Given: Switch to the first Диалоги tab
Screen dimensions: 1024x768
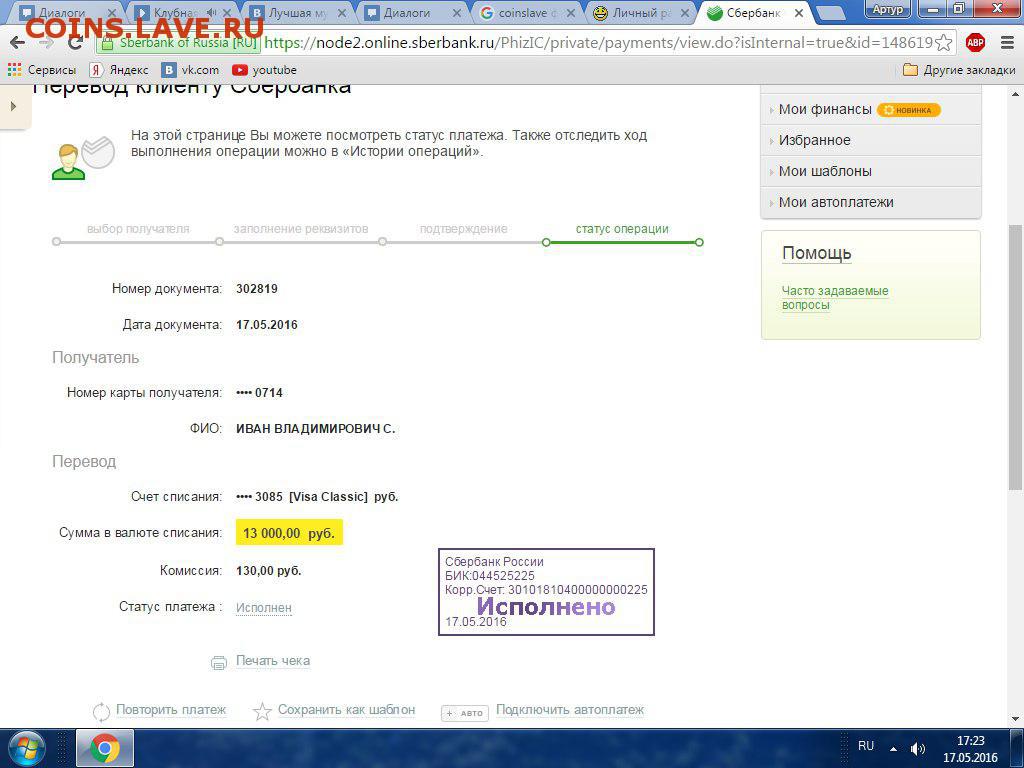Looking at the screenshot, I should tap(65, 12).
